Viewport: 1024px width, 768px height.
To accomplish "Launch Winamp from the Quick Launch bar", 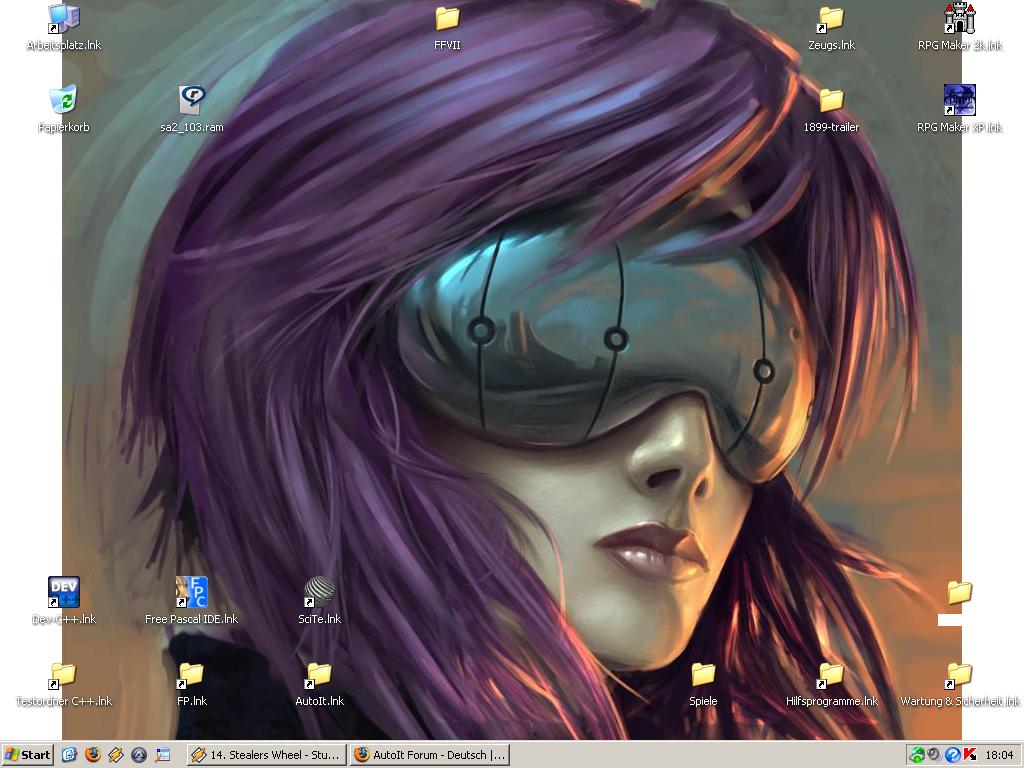I will [116, 755].
